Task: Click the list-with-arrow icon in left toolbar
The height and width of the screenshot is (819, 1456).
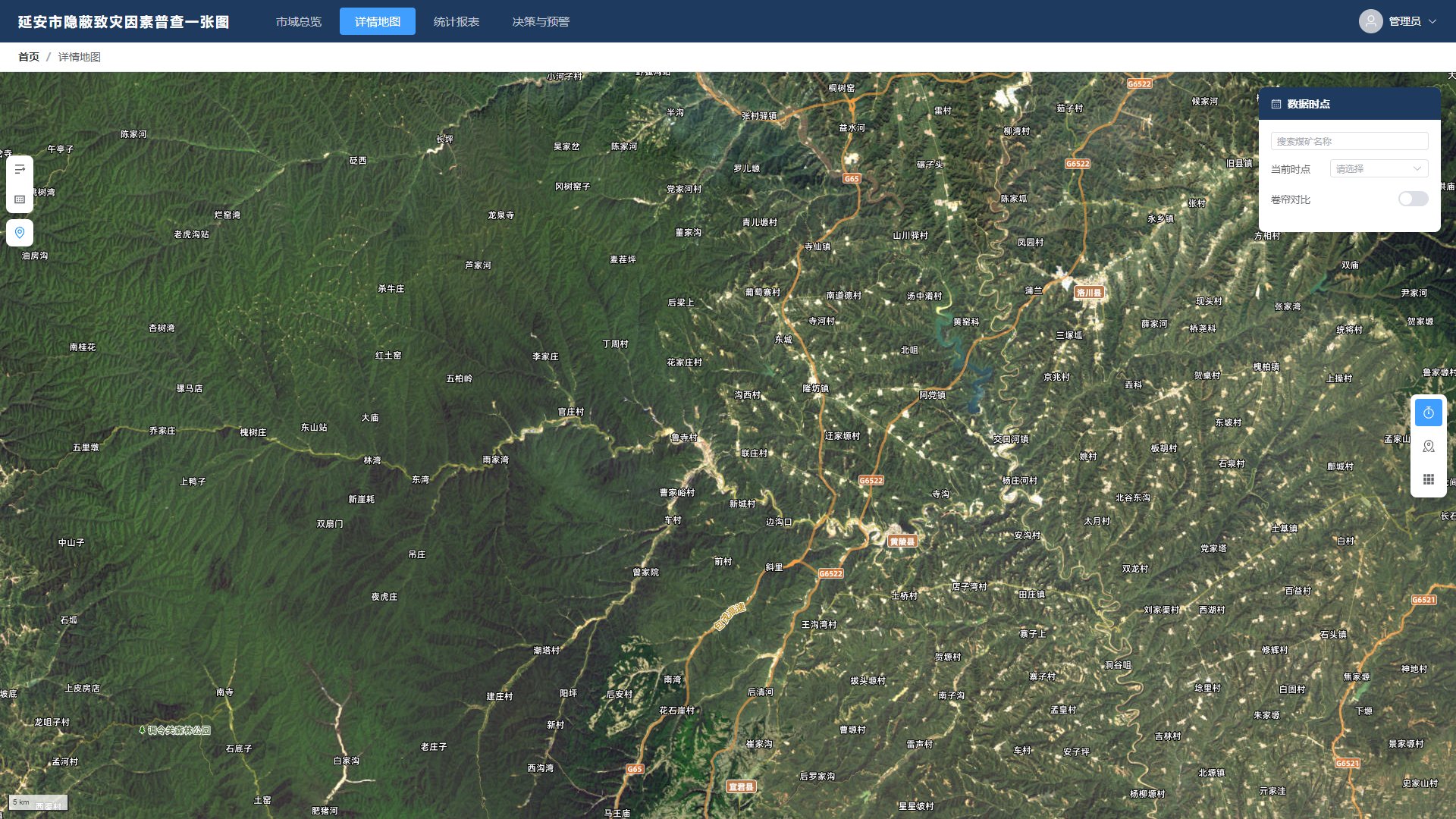Action: (x=20, y=170)
